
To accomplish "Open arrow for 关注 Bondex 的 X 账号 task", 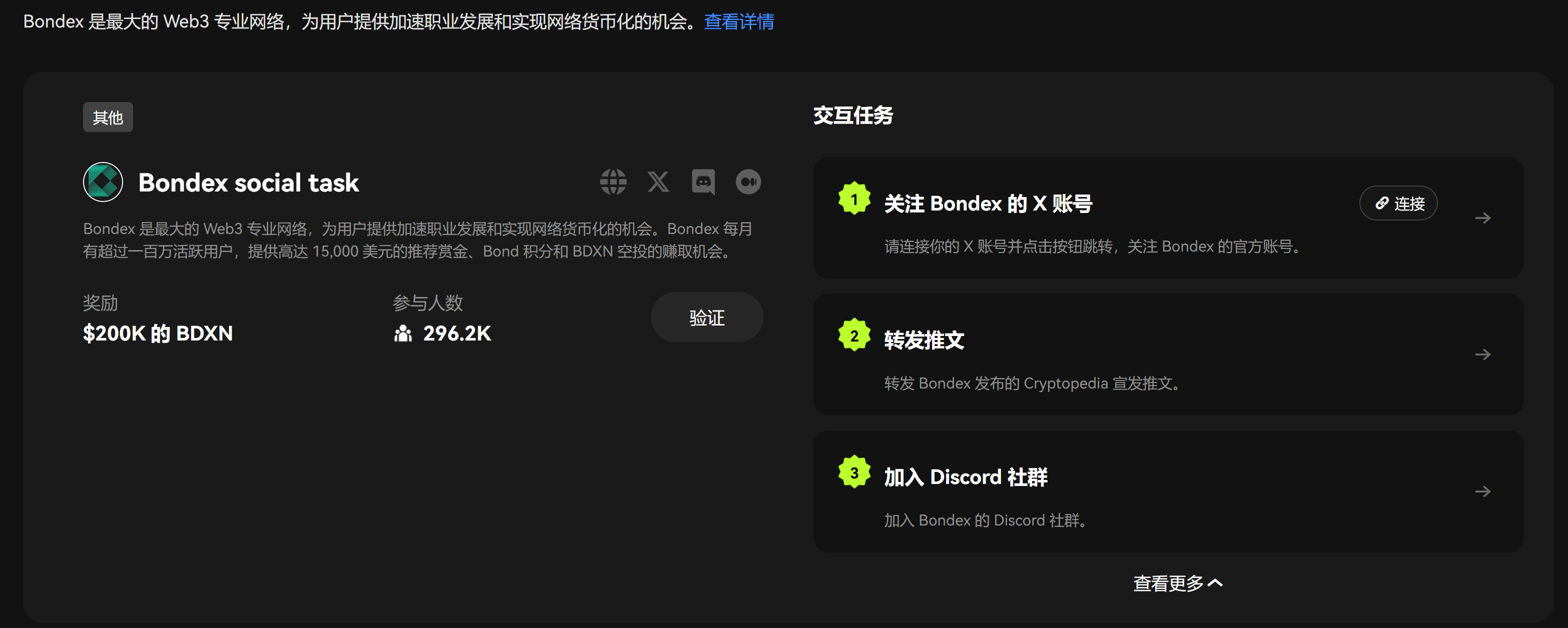I will [1483, 218].
